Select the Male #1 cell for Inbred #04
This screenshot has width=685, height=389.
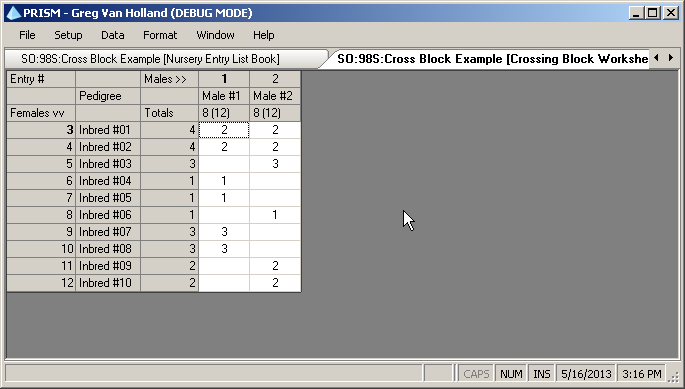[x=224, y=181]
